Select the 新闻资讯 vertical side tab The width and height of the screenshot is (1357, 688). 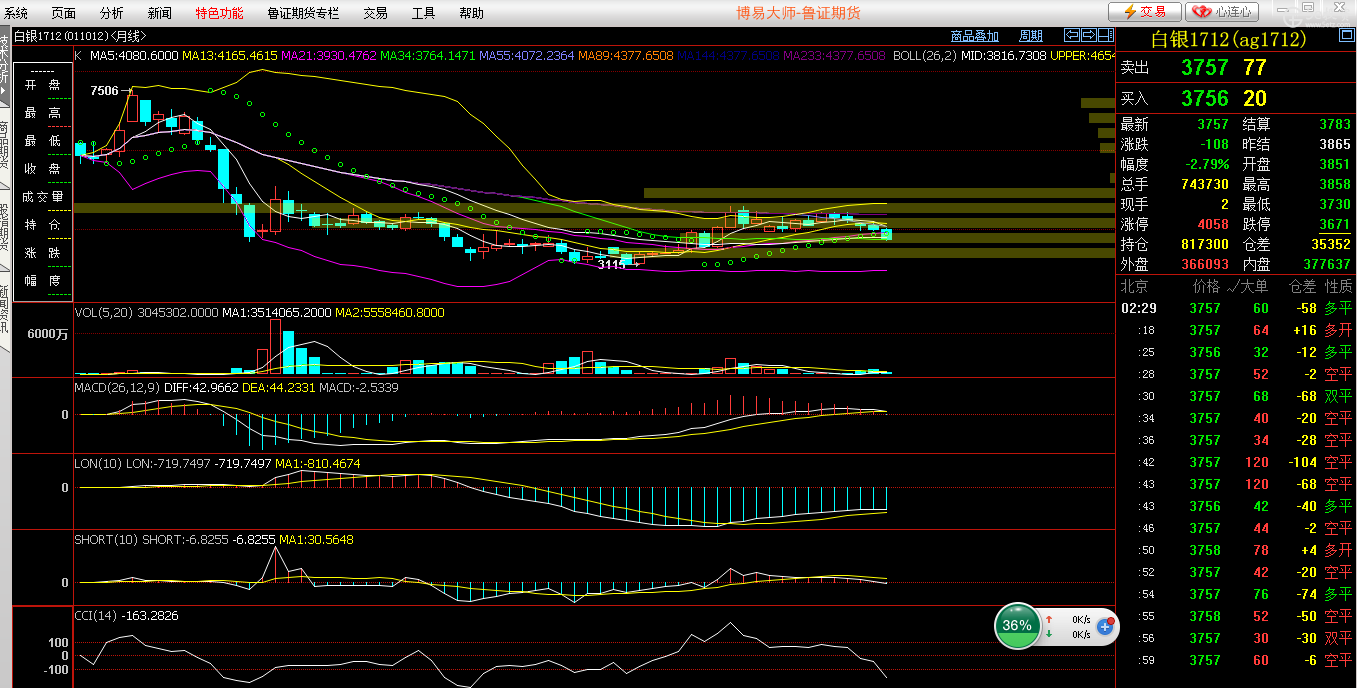click(5, 312)
